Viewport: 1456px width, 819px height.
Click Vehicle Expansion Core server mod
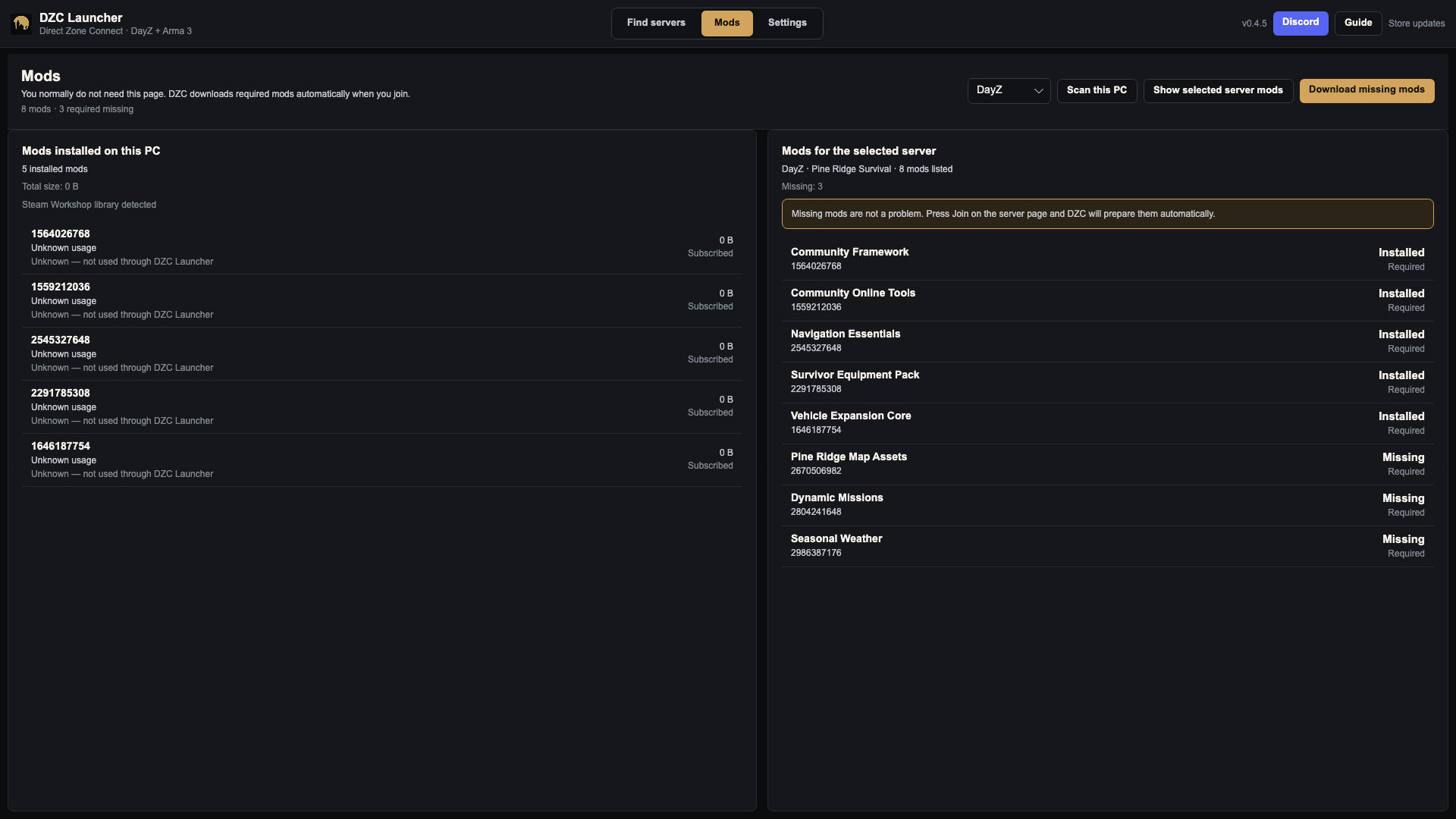pyautogui.click(x=1107, y=423)
